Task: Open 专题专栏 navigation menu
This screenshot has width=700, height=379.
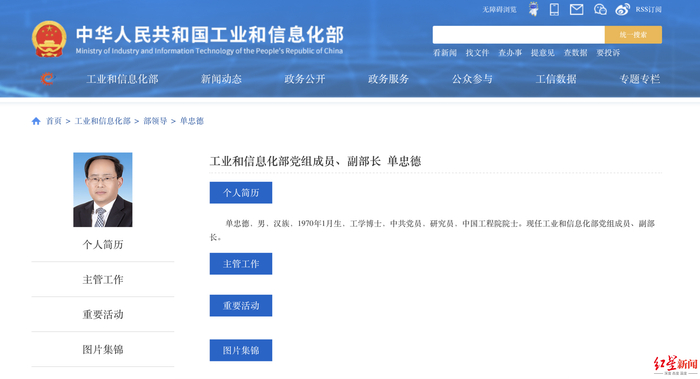Action: 639,79
